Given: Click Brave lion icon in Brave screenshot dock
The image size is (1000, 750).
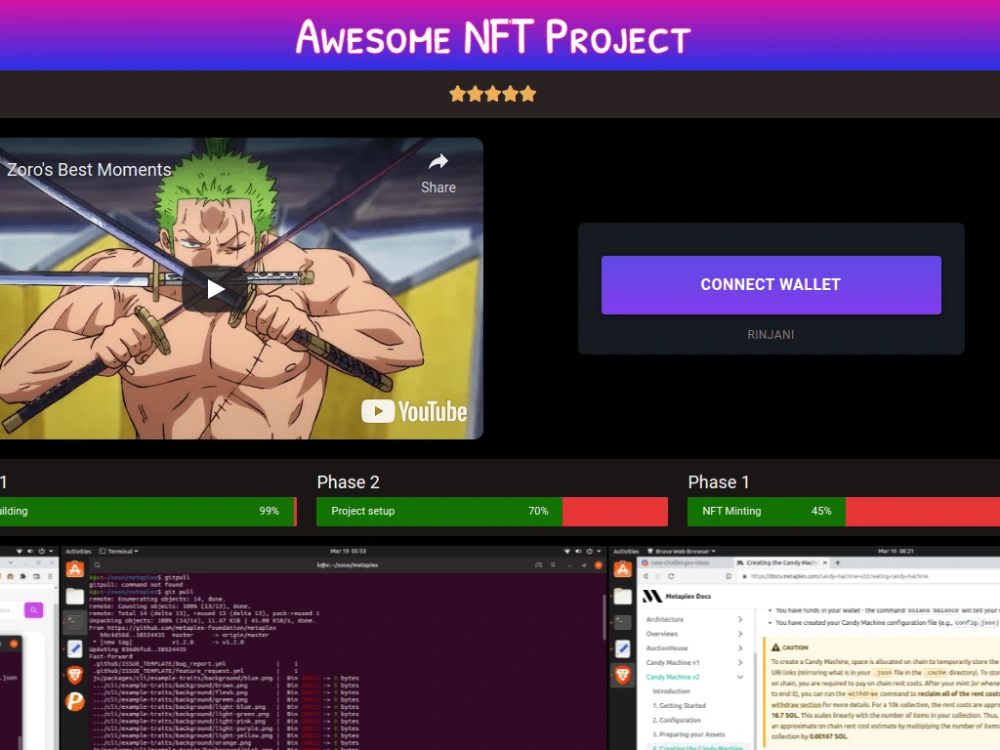Looking at the screenshot, I should click(x=622, y=675).
